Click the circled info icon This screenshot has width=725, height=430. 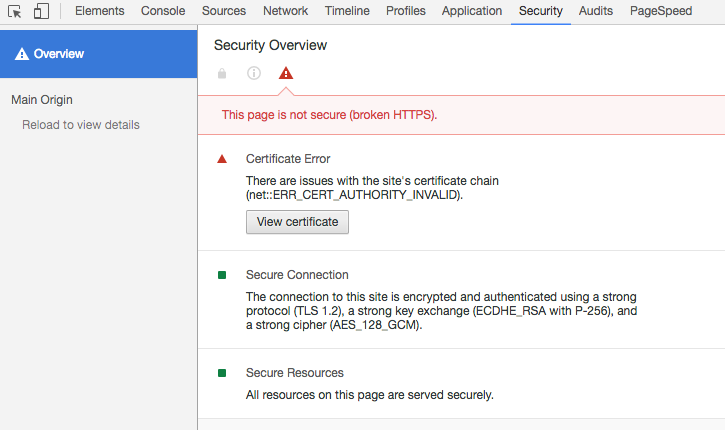(254, 73)
